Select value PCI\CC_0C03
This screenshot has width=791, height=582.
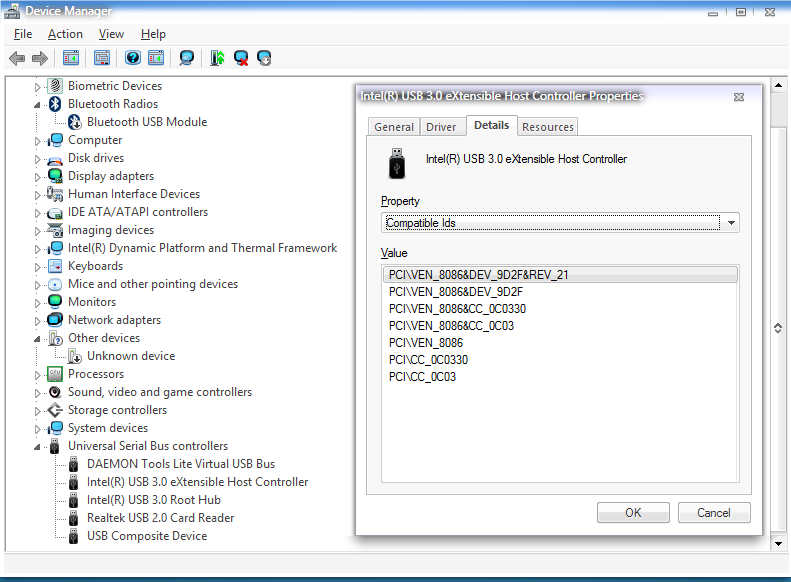coord(560,377)
